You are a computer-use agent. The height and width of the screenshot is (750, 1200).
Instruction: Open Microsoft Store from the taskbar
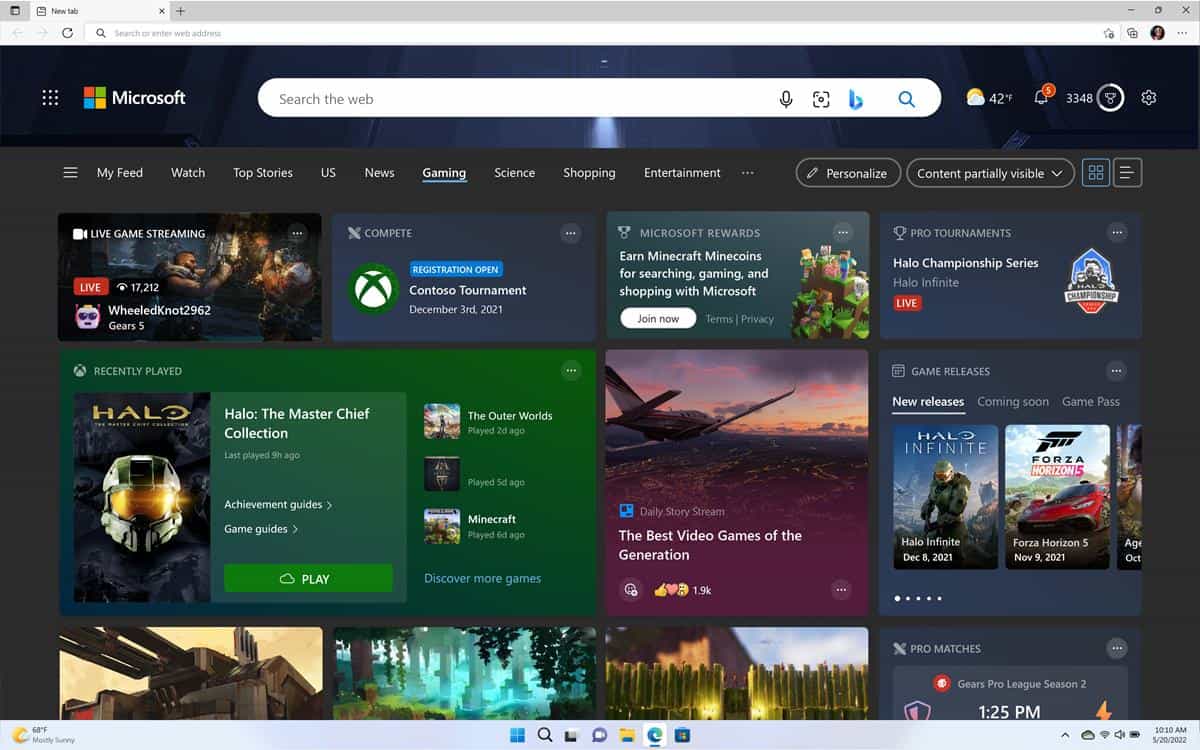coord(682,734)
